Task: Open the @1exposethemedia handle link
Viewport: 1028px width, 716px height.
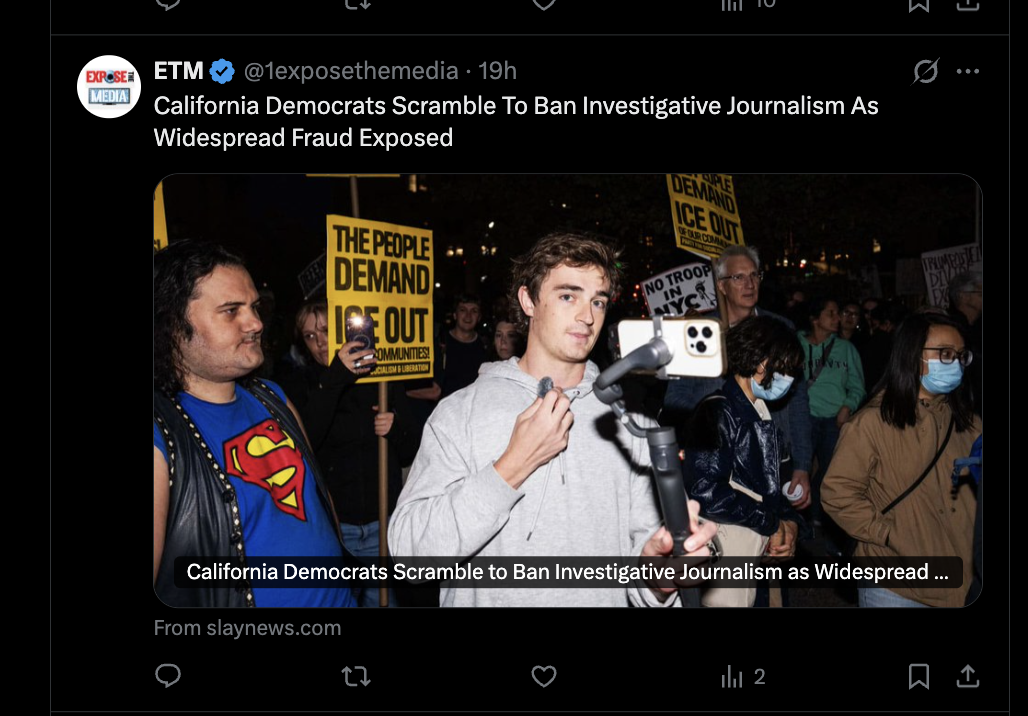Action: click(351, 71)
